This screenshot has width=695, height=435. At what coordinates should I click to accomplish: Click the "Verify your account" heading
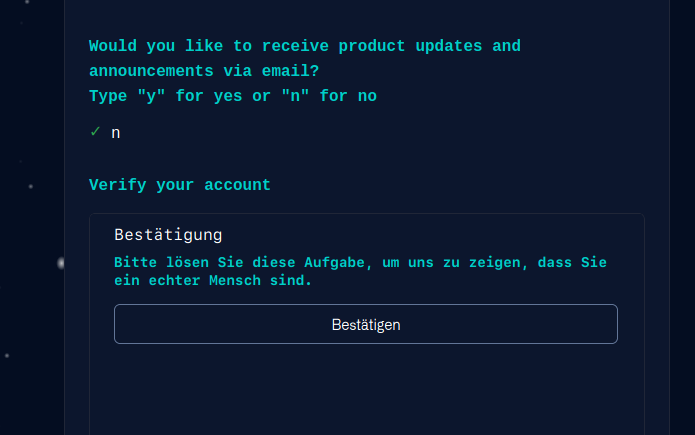(x=180, y=185)
